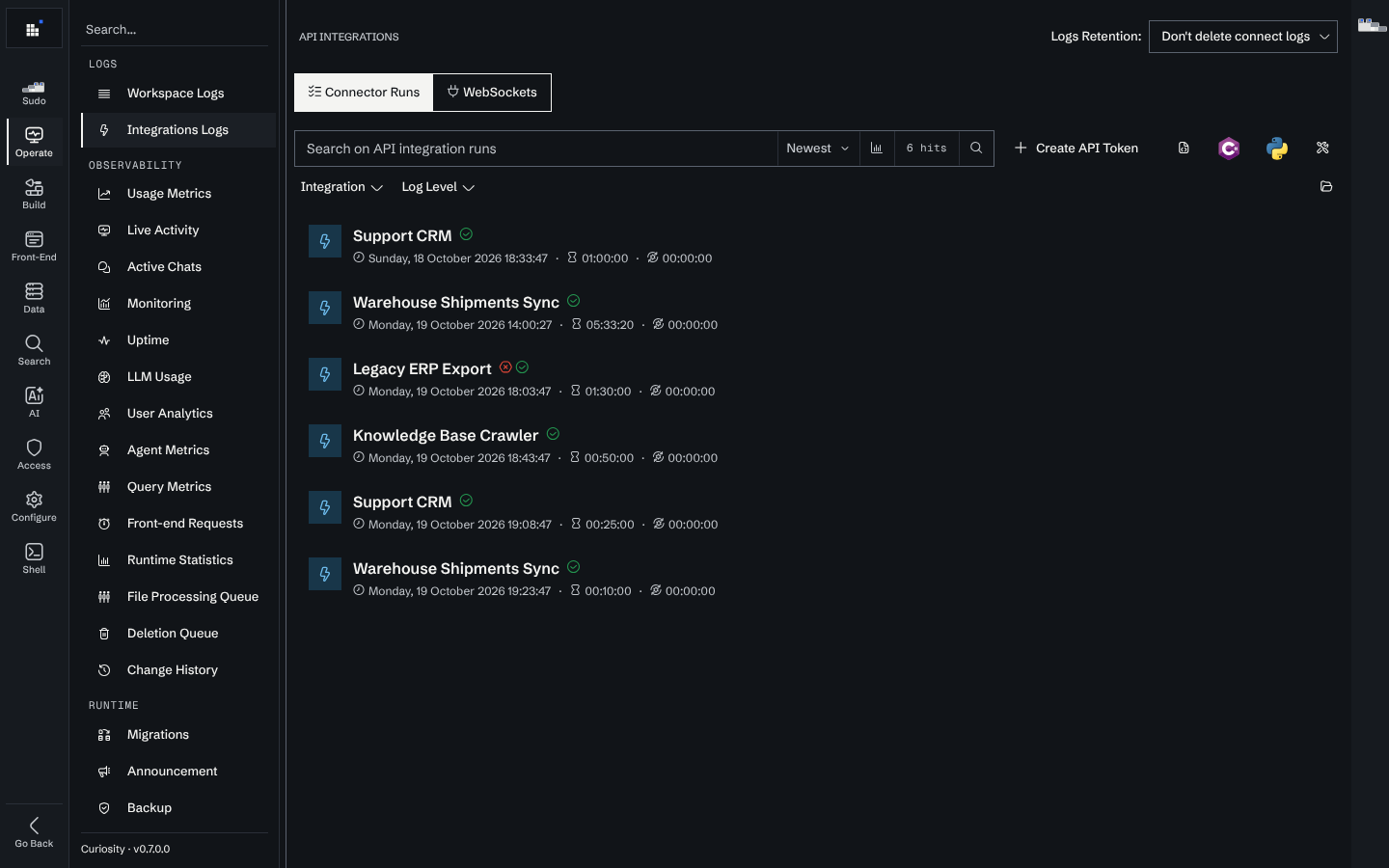Open Front-end Requests

178,524
